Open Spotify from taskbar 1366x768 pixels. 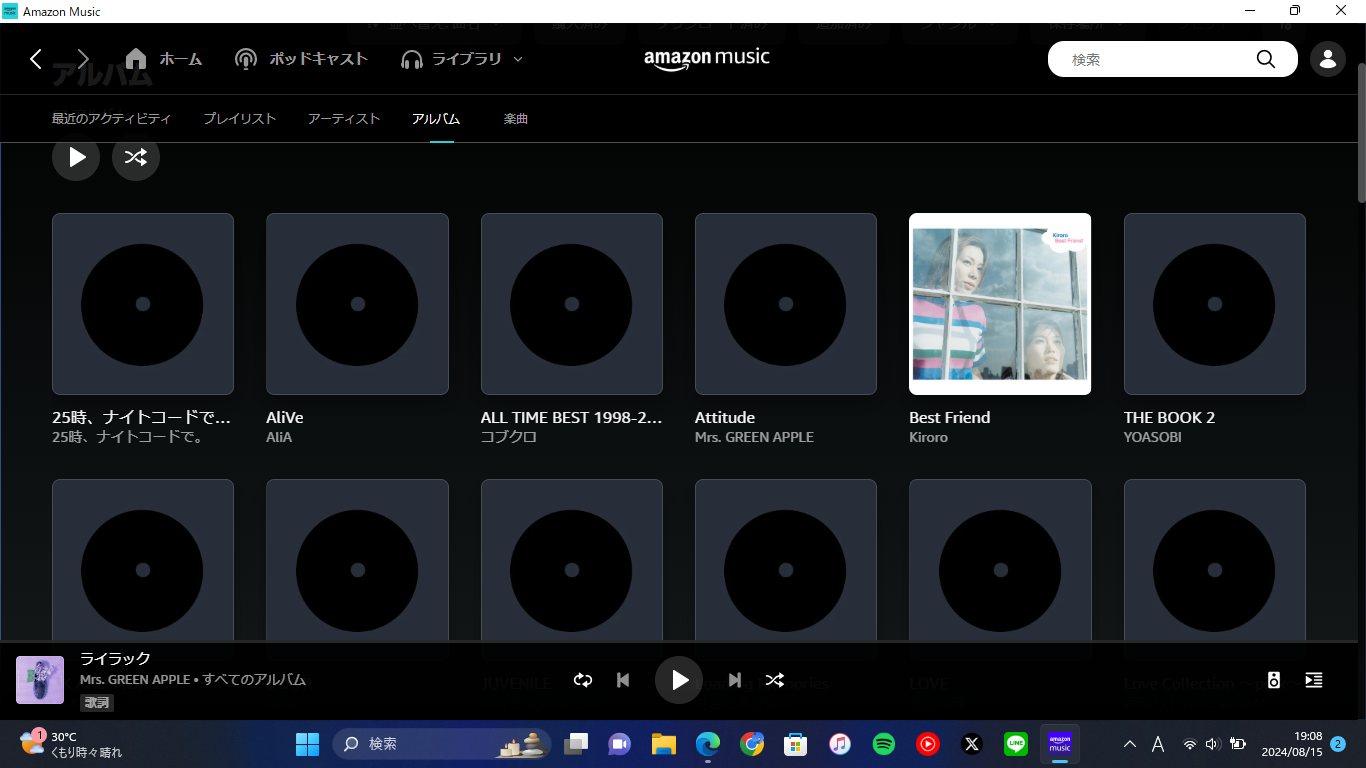tap(884, 744)
